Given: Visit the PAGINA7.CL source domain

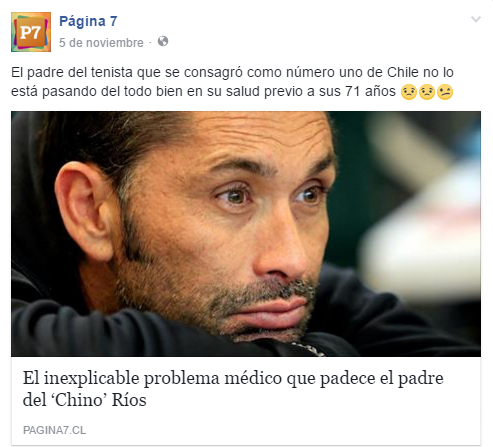Looking at the screenshot, I should point(54,430).
